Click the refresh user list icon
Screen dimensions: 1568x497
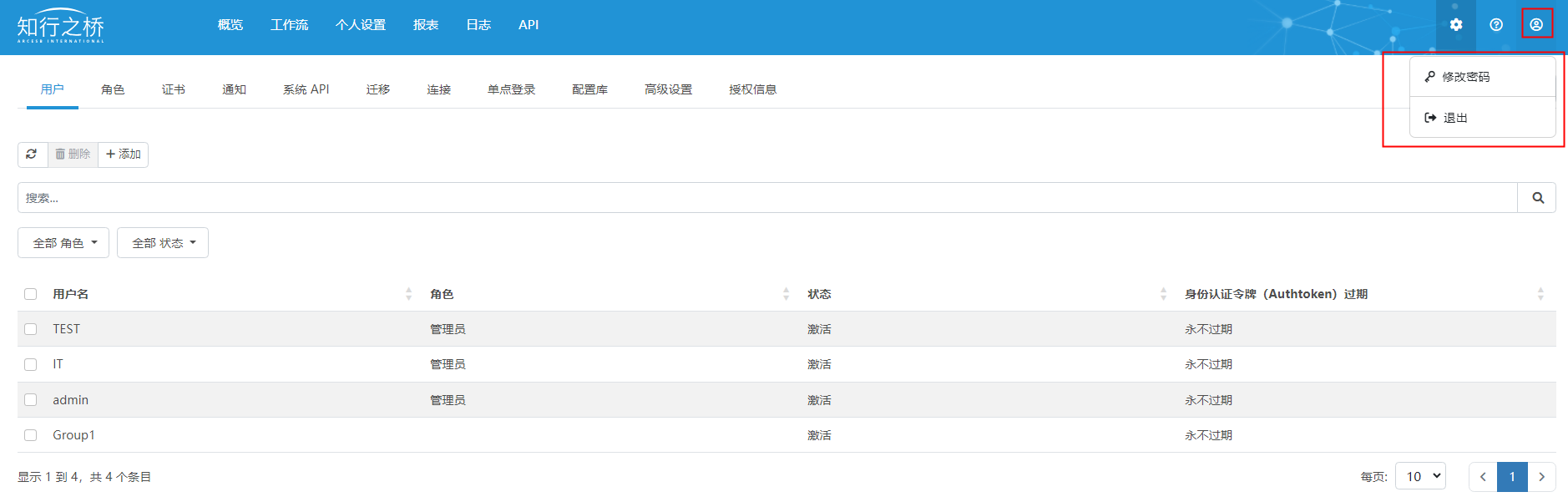(32, 155)
